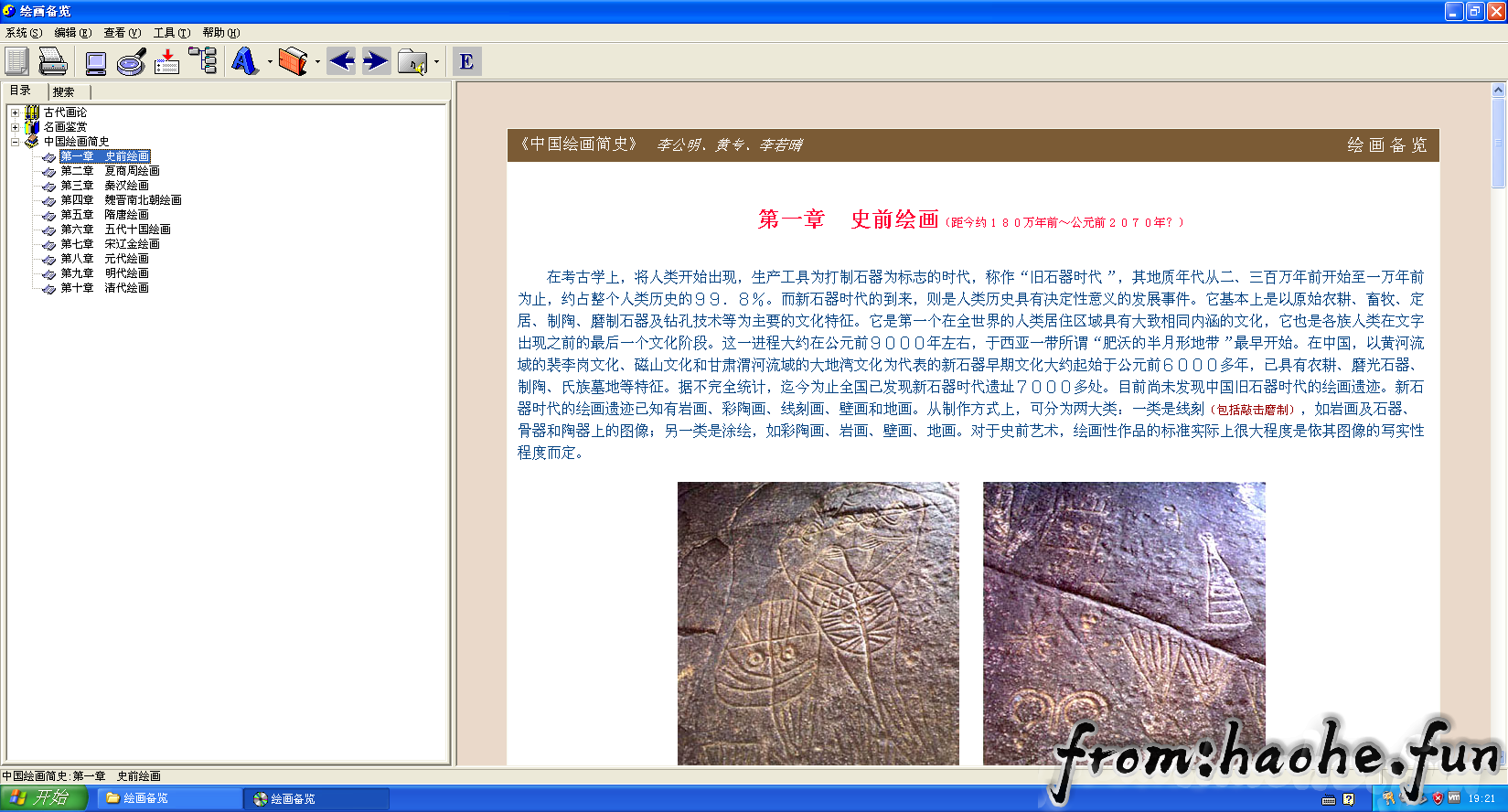Collapse the 中国绘画简史 tree node

pyautogui.click(x=15, y=142)
